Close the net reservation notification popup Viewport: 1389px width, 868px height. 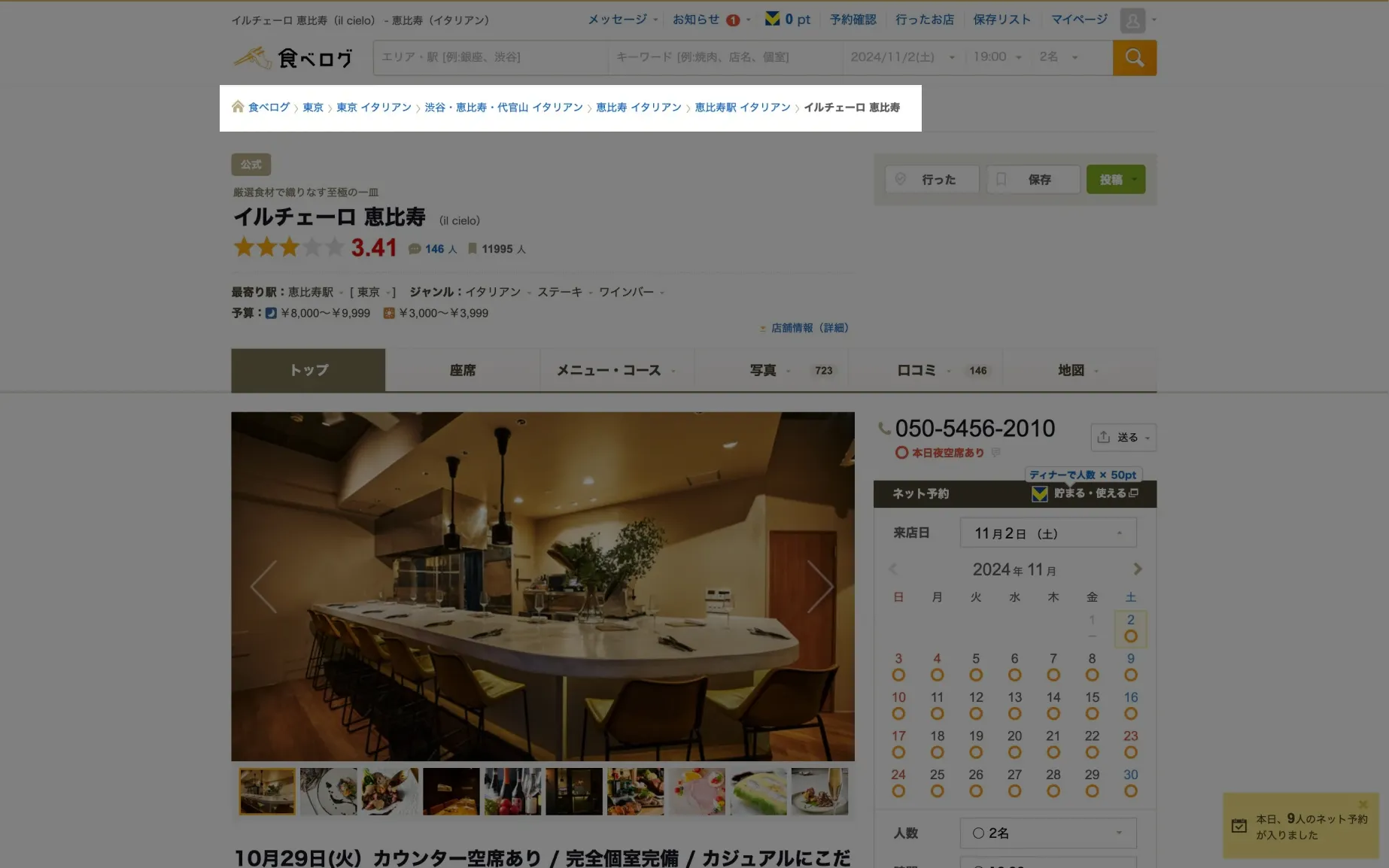tap(1363, 804)
